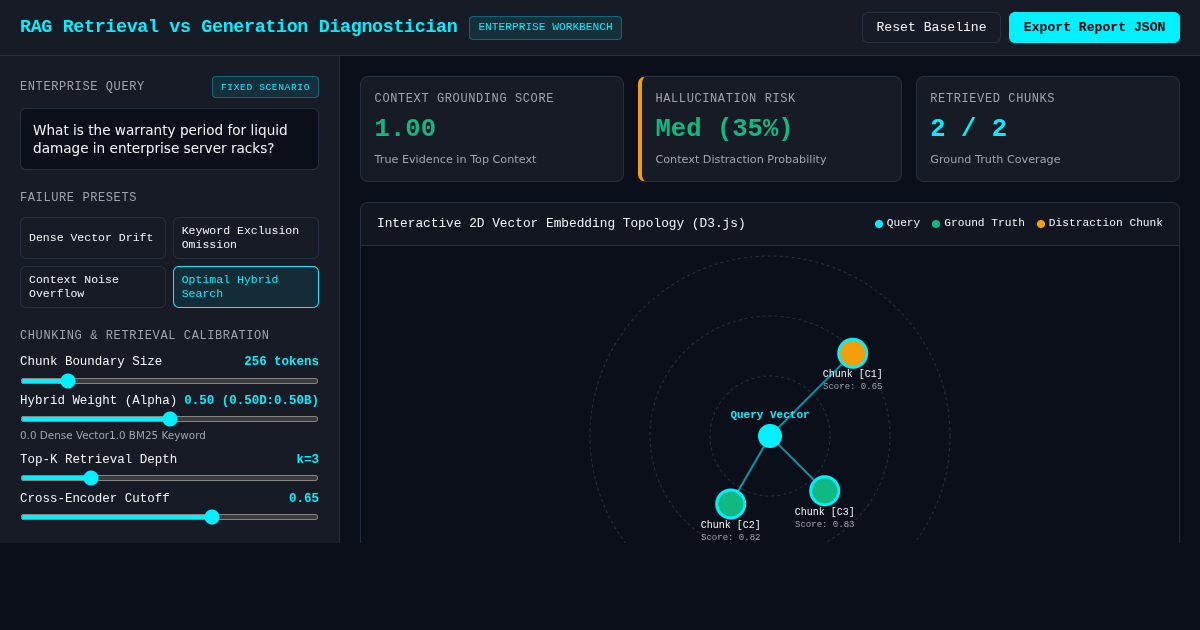Click the RAG Diagnostician page title
Viewport: 1200px width, 630px height.
238,27
